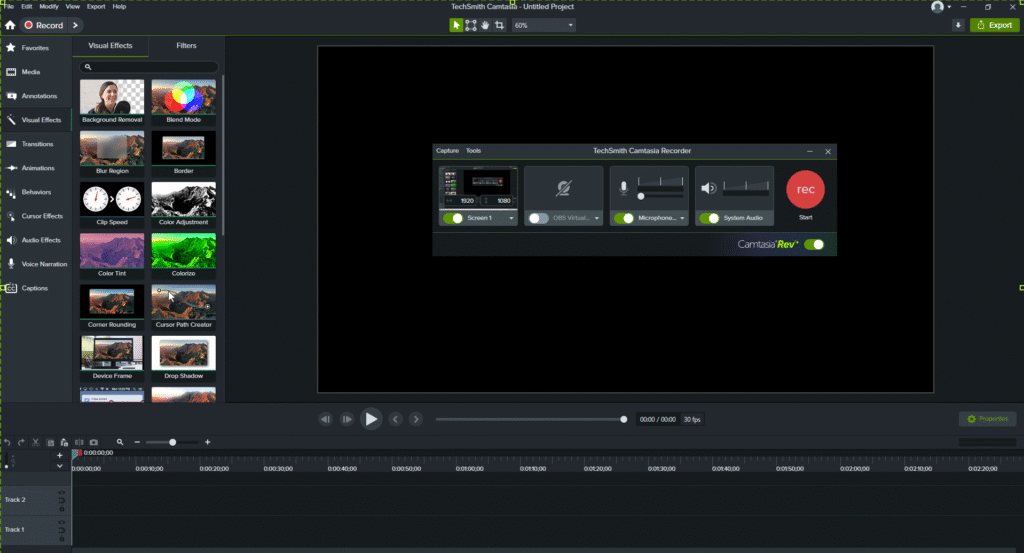Expand the OBS Virtual camera dropdown arrow
Viewport: 1024px width, 553px height.
(596, 218)
